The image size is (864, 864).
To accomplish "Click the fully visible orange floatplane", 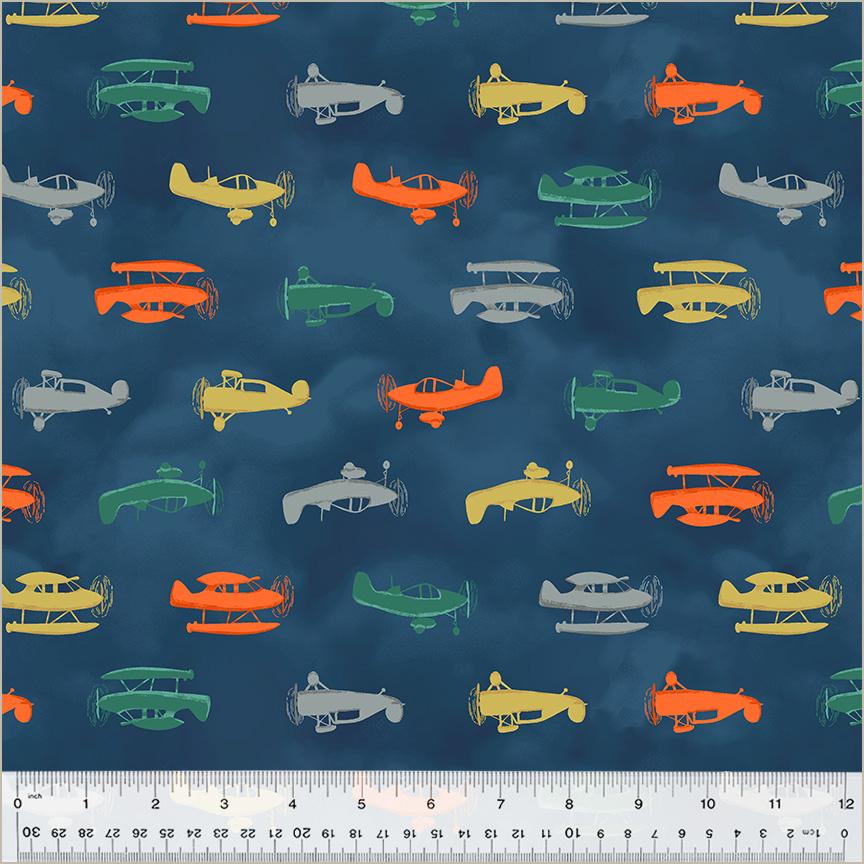I will pyautogui.click(x=230, y=599).
